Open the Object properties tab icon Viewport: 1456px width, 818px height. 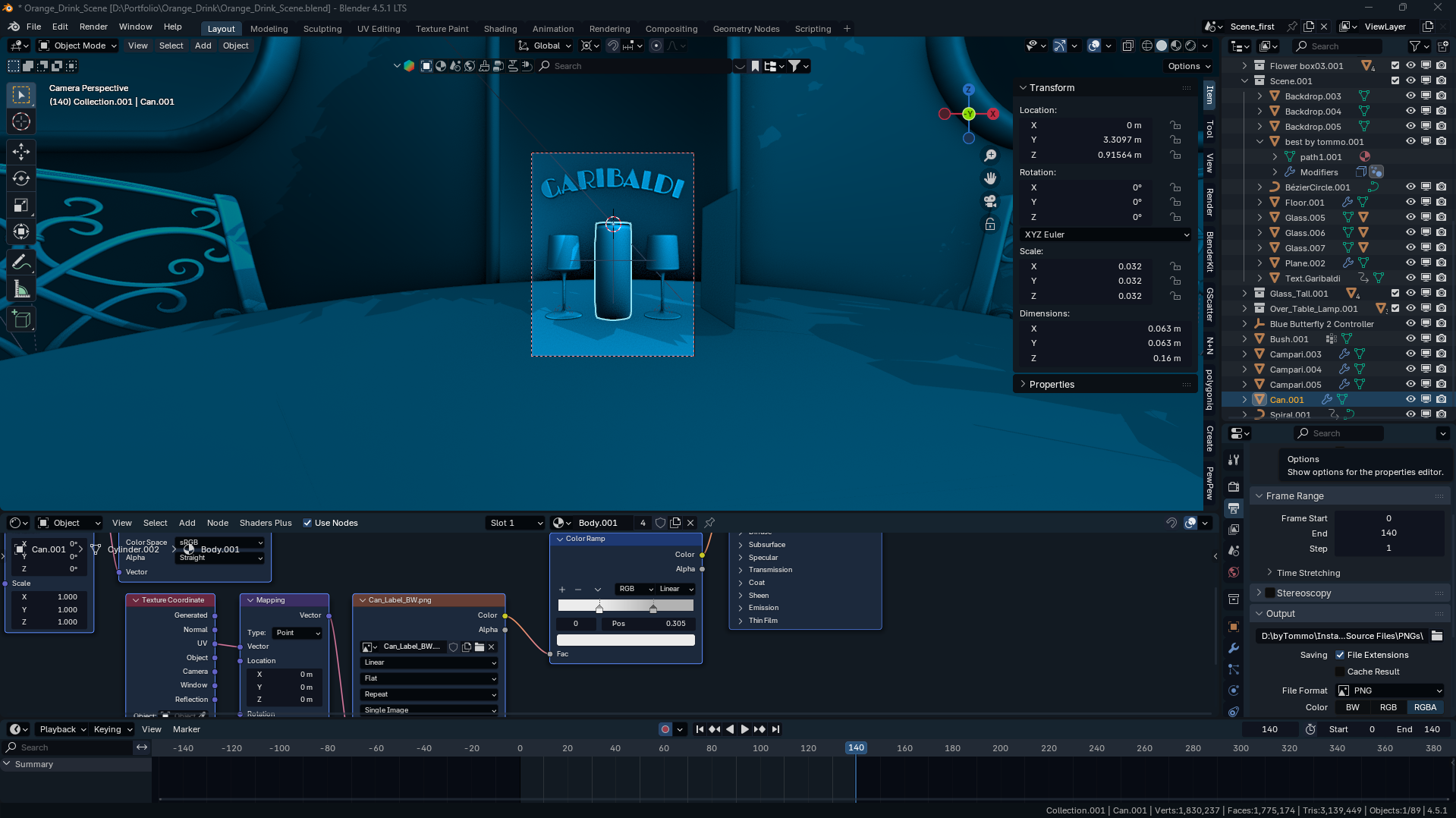1234,627
